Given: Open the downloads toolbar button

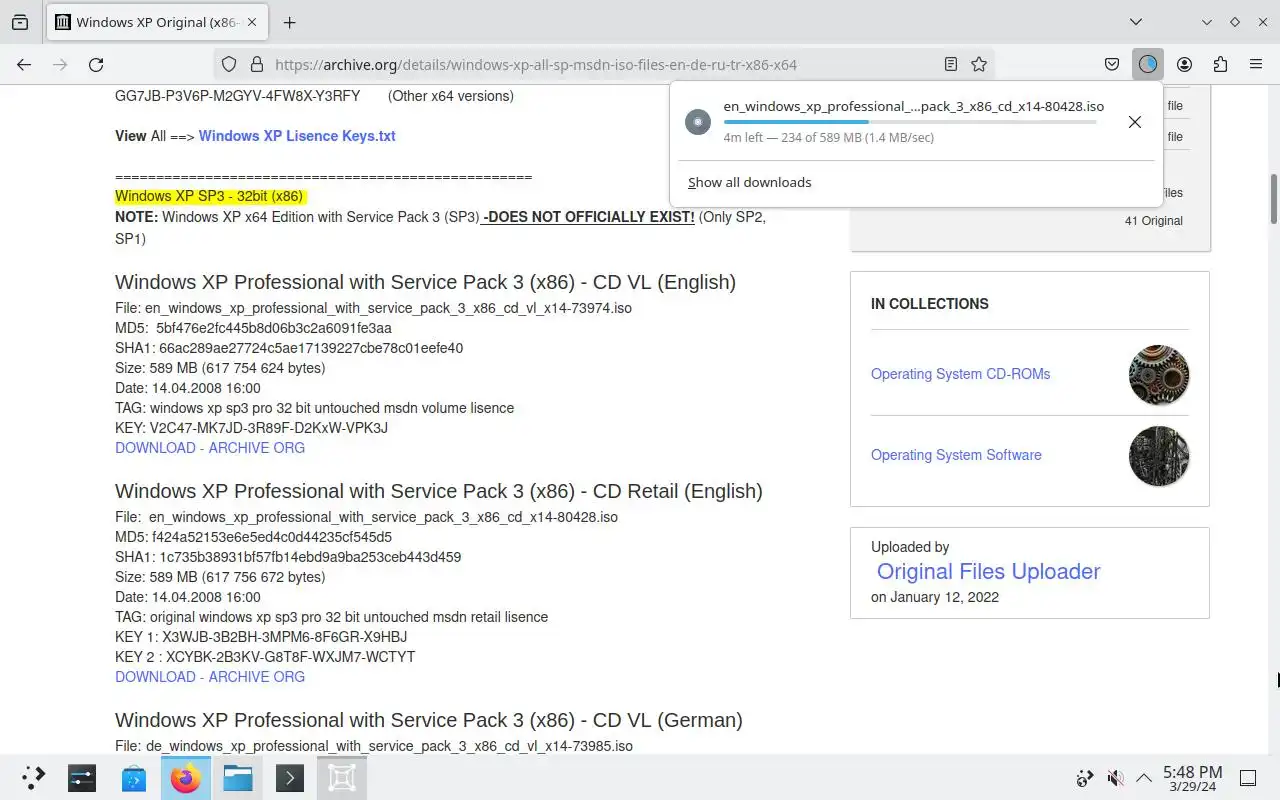Looking at the screenshot, I should pos(1147,64).
